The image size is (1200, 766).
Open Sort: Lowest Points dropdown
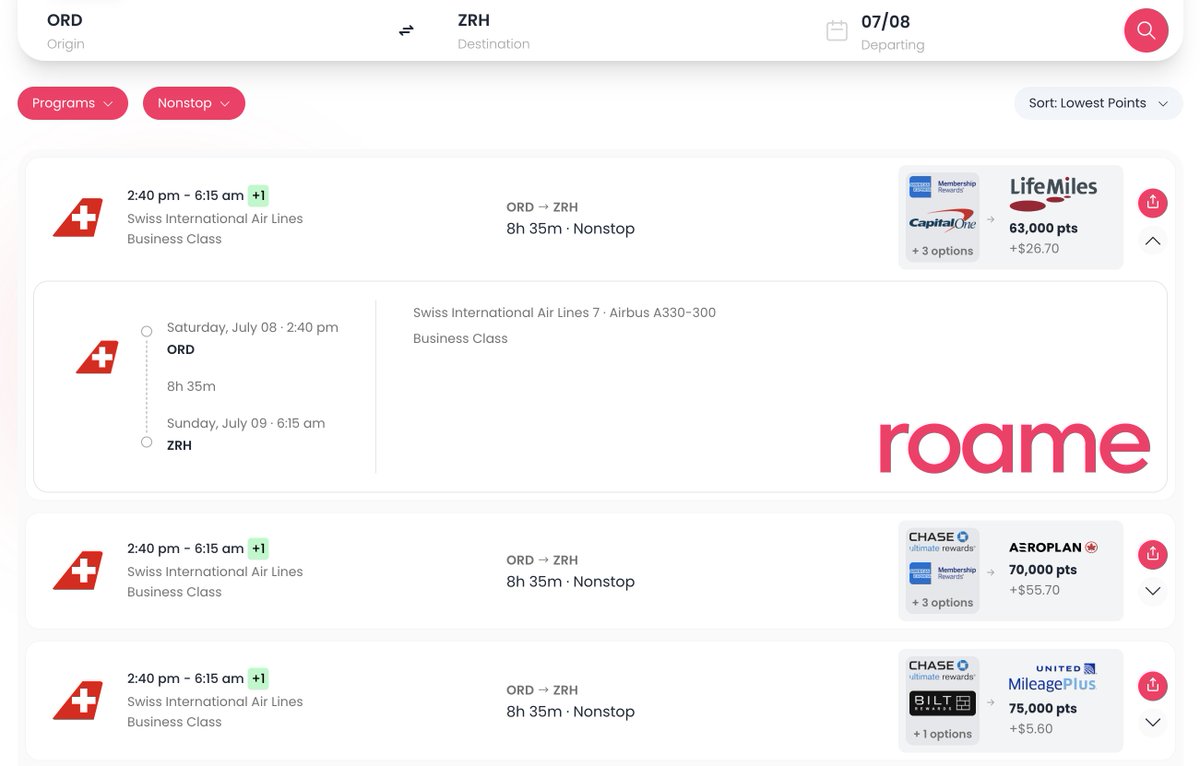coord(1098,103)
